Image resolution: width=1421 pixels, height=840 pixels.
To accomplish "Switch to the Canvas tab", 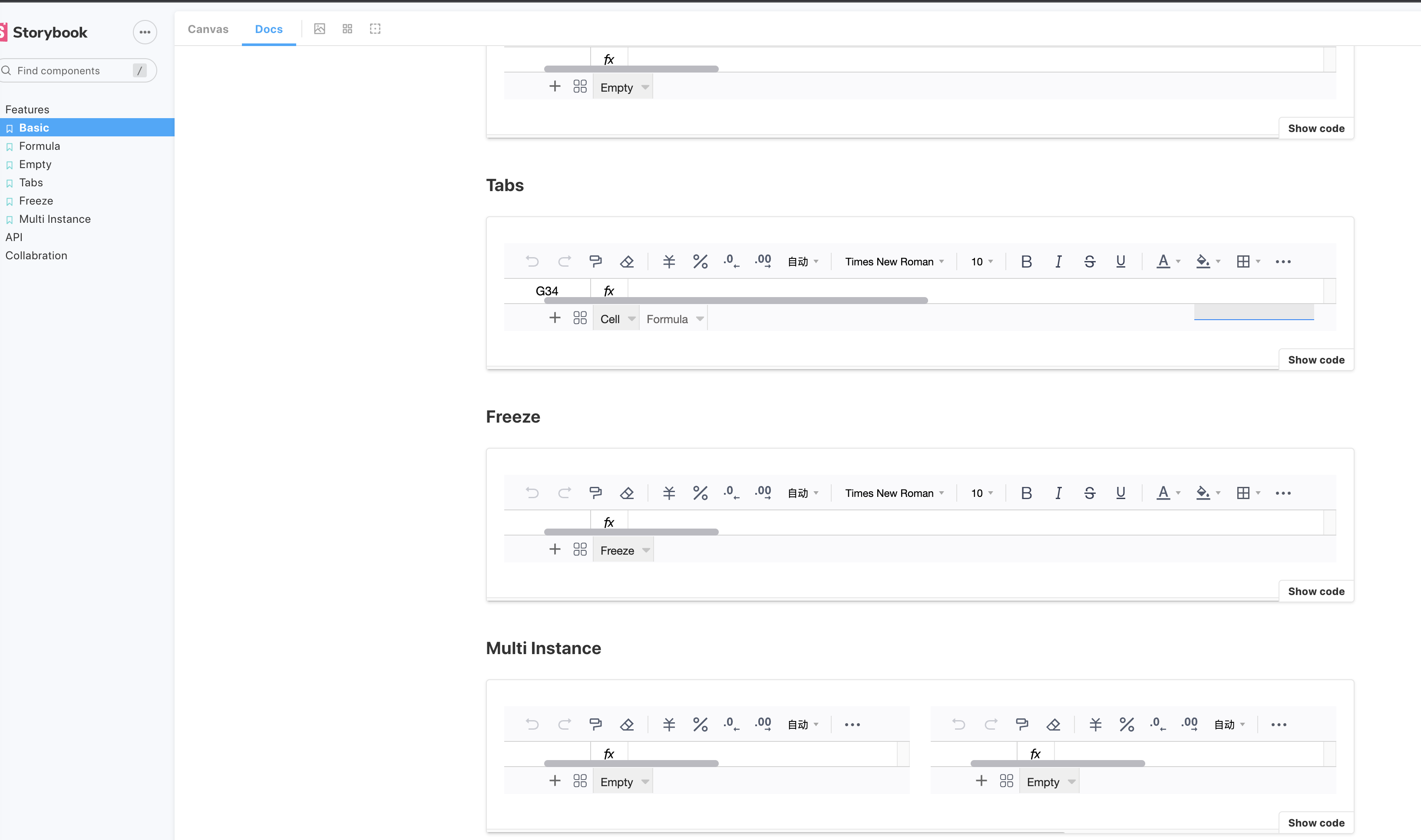I will pyautogui.click(x=208, y=29).
